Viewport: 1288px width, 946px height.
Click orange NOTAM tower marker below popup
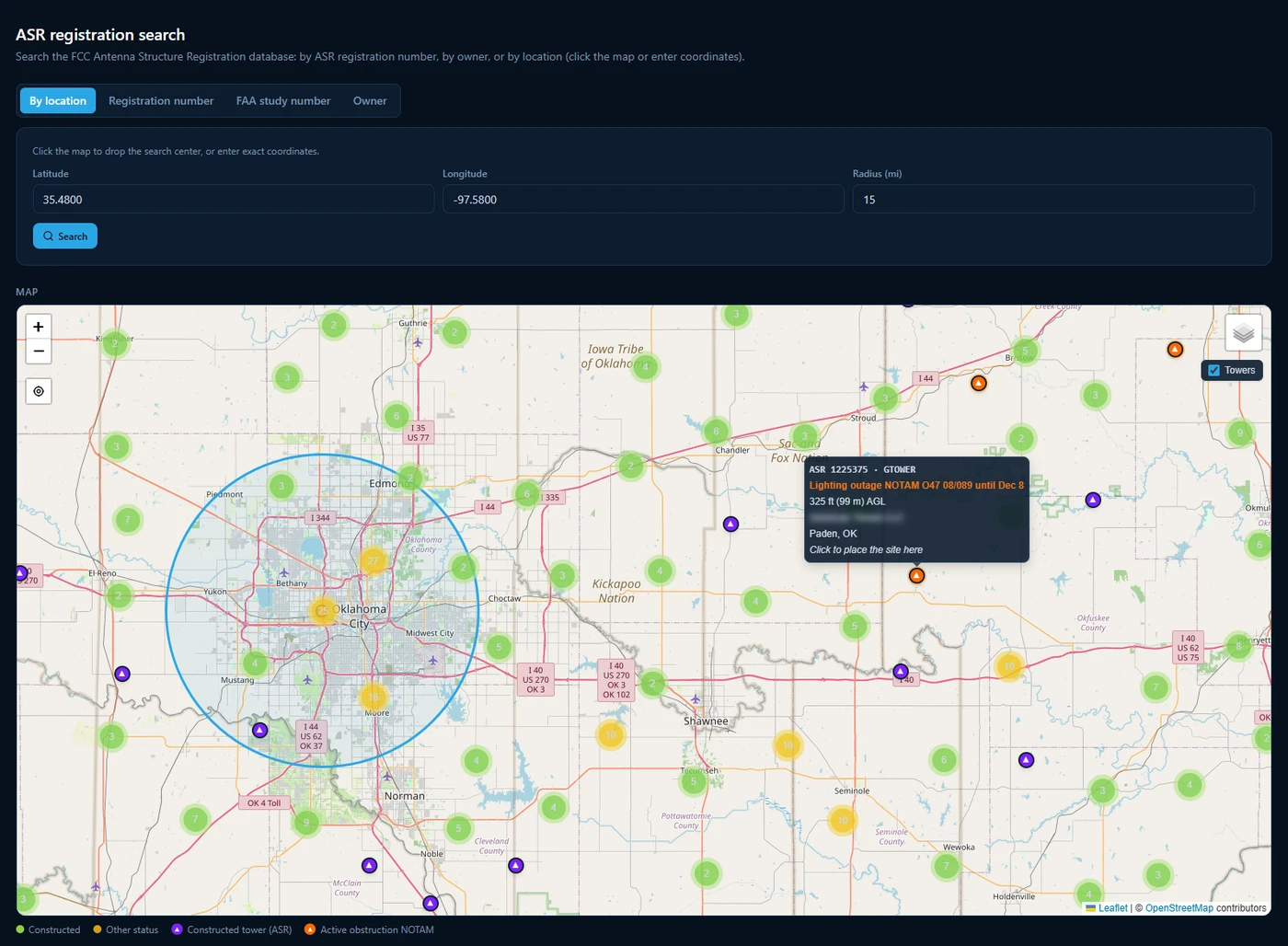pyautogui.click(x=916, y=575)
